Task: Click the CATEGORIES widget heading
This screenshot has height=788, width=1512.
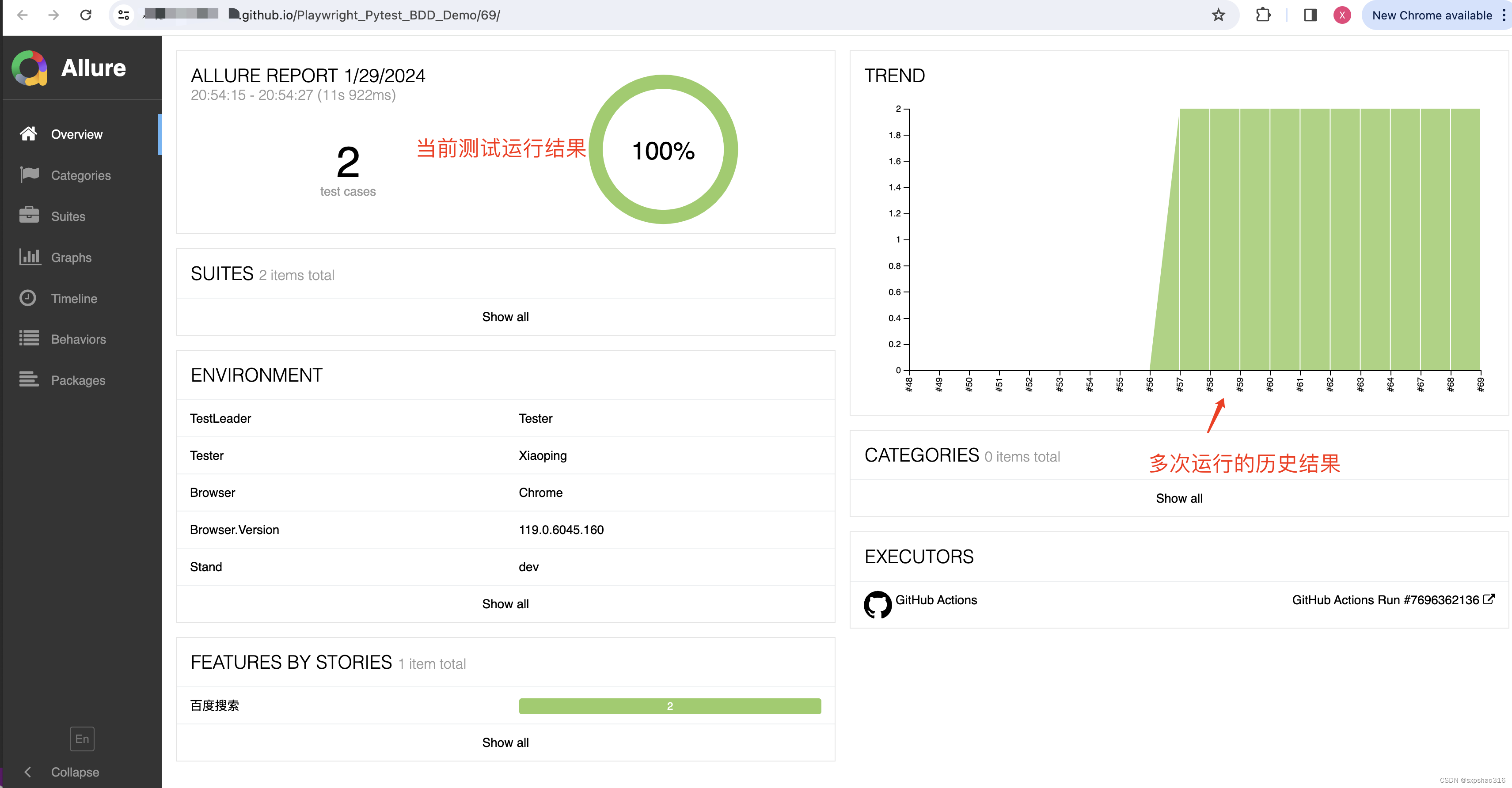Action: click(x=922, y=455)
